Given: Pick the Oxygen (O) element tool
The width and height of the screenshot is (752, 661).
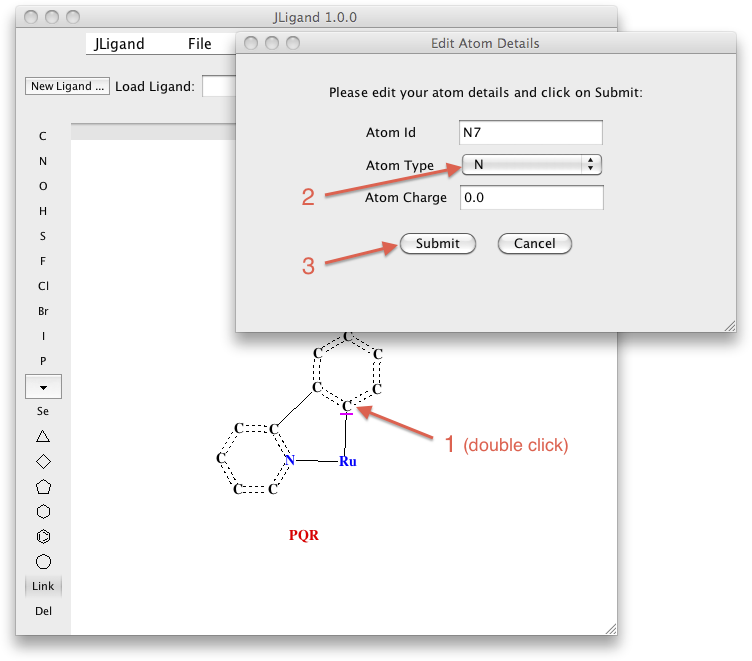Looking at the screenshot, I should (x=43, y=186).
